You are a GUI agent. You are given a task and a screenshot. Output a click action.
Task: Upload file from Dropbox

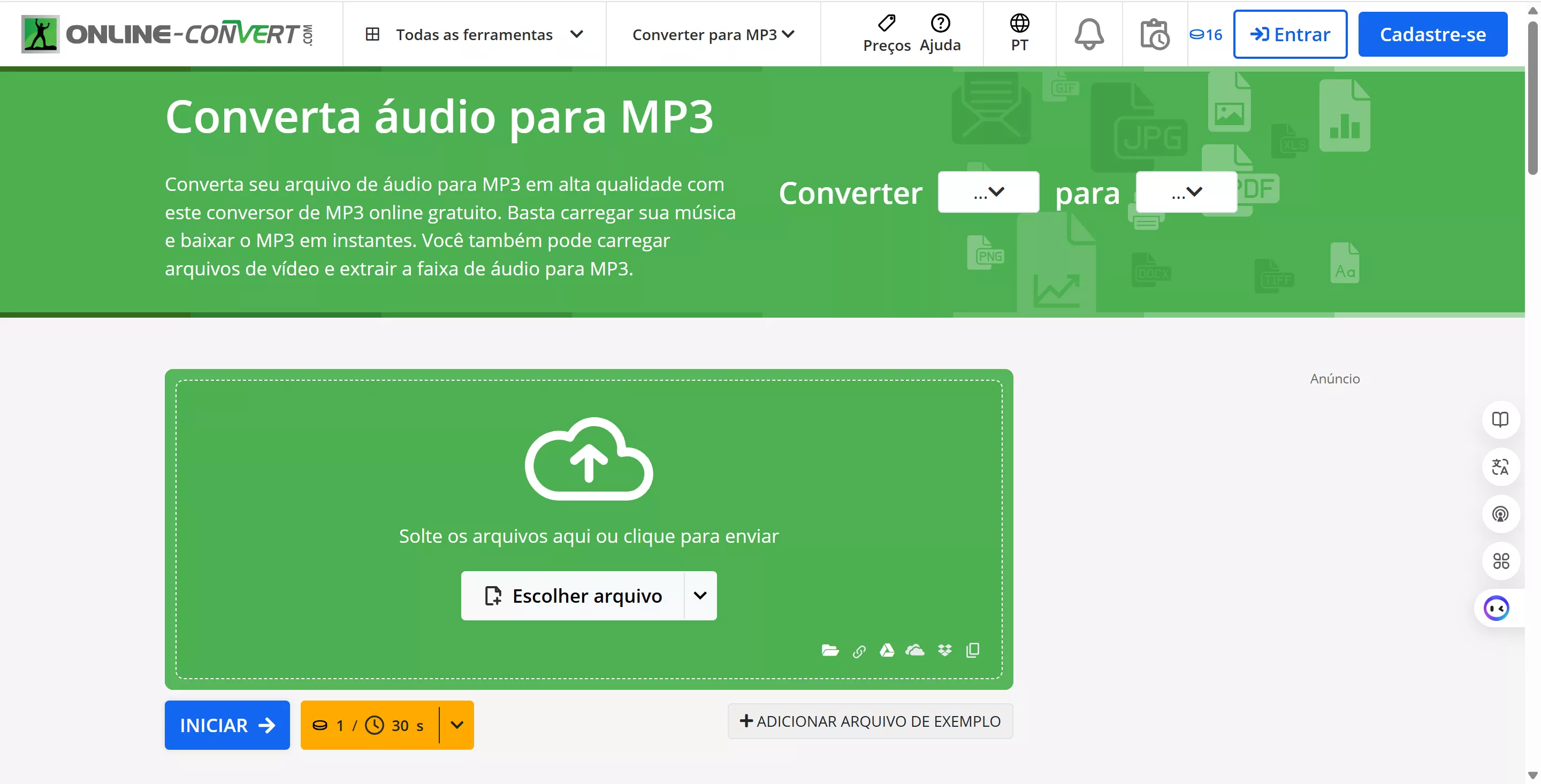(944, 651)
